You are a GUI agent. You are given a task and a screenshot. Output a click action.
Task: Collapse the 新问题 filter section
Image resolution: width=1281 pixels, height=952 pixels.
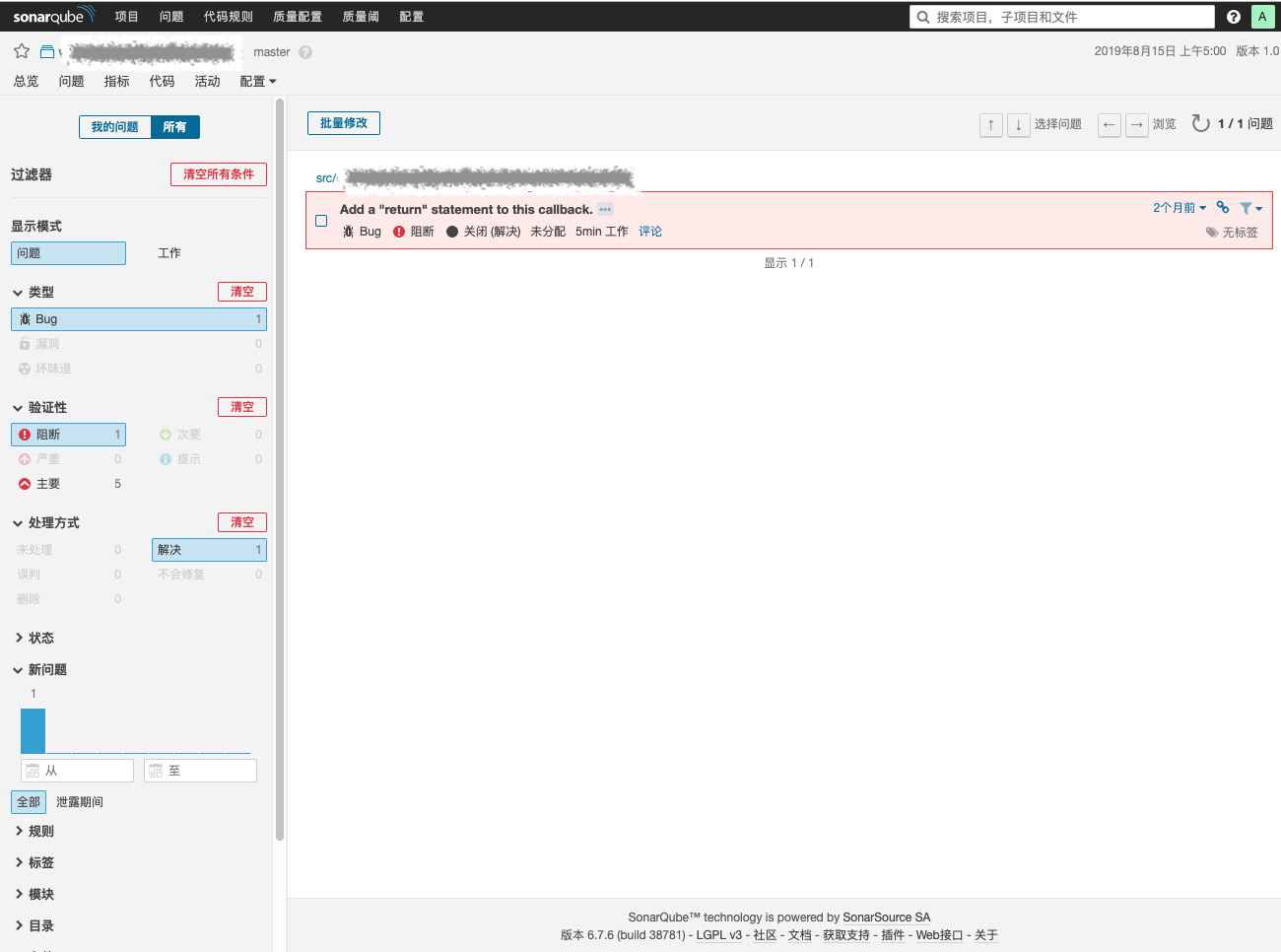pos(40,670)
